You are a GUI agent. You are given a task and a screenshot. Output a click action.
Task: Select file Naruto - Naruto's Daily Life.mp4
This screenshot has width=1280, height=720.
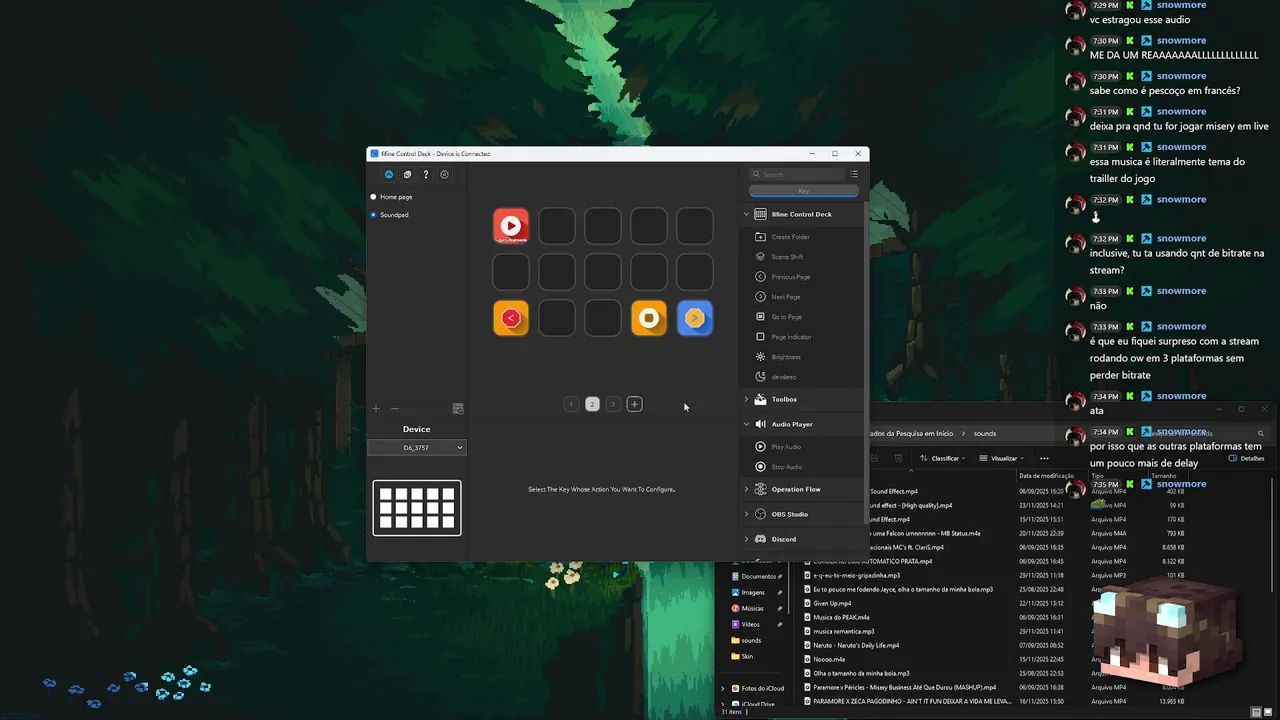coord(851,645)
